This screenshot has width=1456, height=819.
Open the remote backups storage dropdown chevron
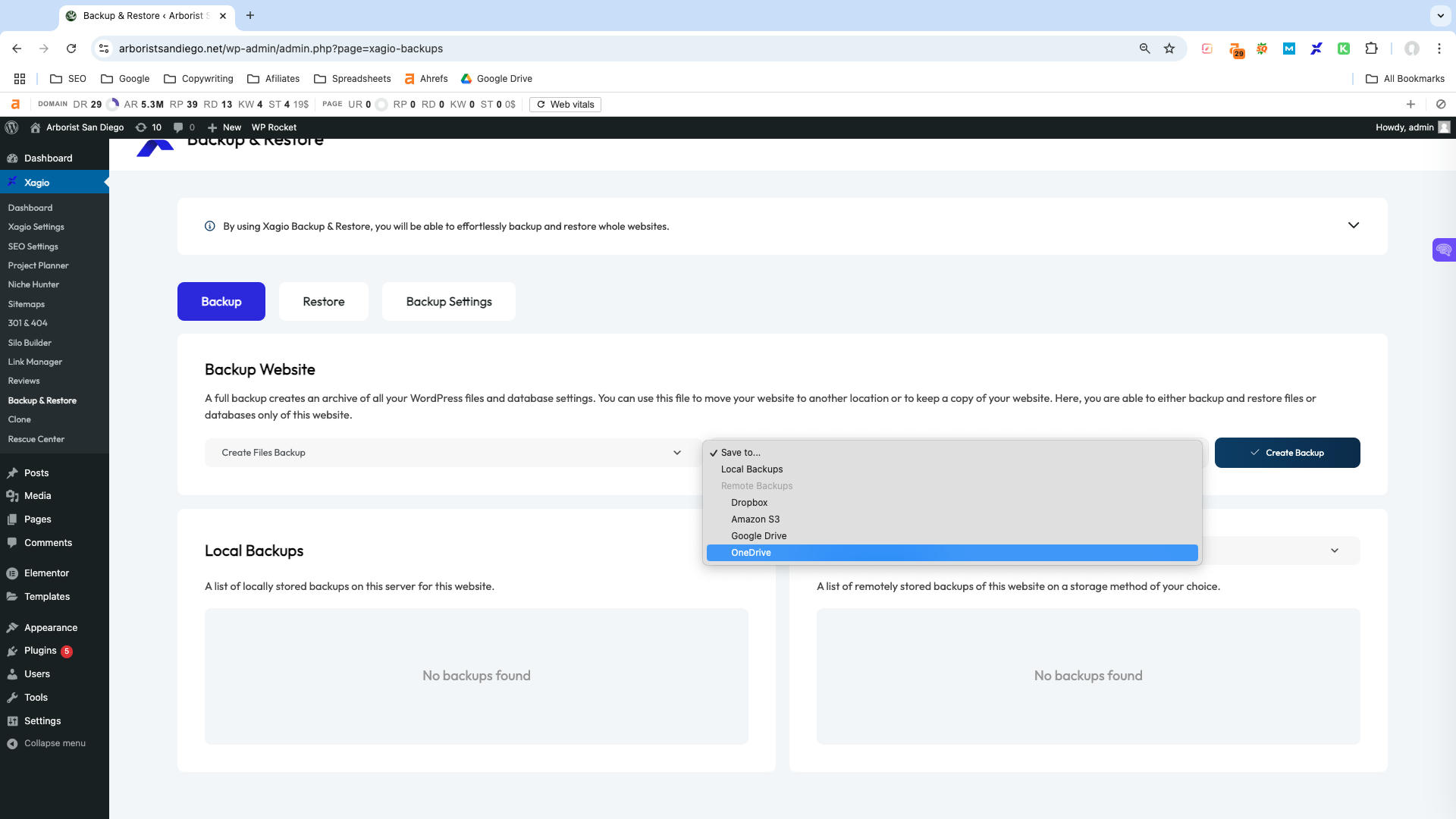[x=1335, y=551]
